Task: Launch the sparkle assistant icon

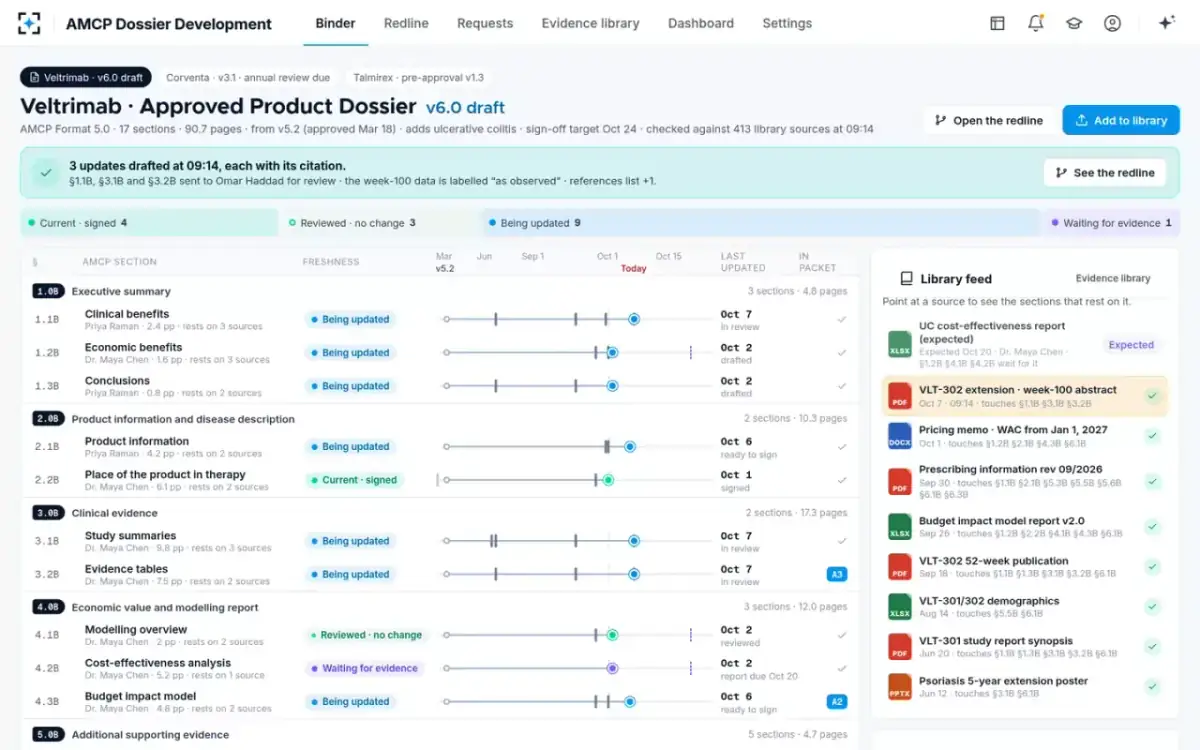Action: pos(1166,23)
